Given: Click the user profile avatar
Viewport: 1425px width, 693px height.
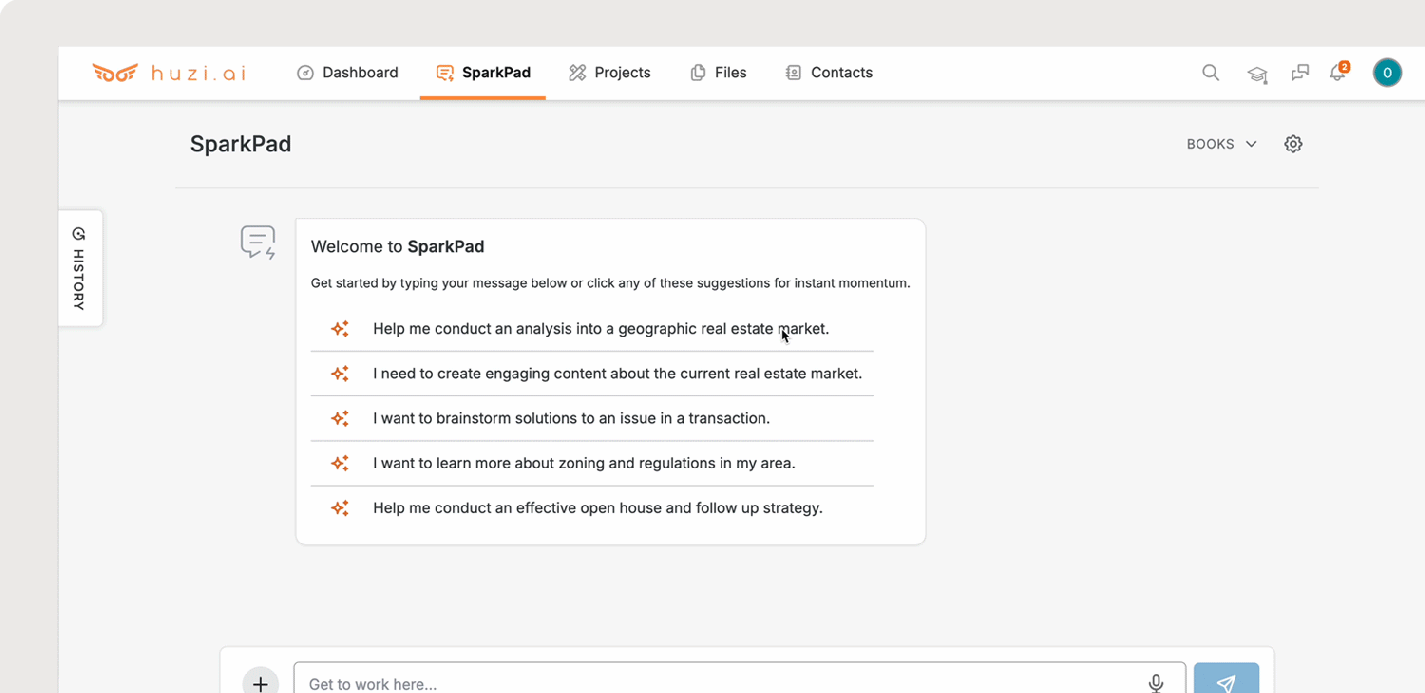Looking at the screenshot, I should tap(1387, 73).
